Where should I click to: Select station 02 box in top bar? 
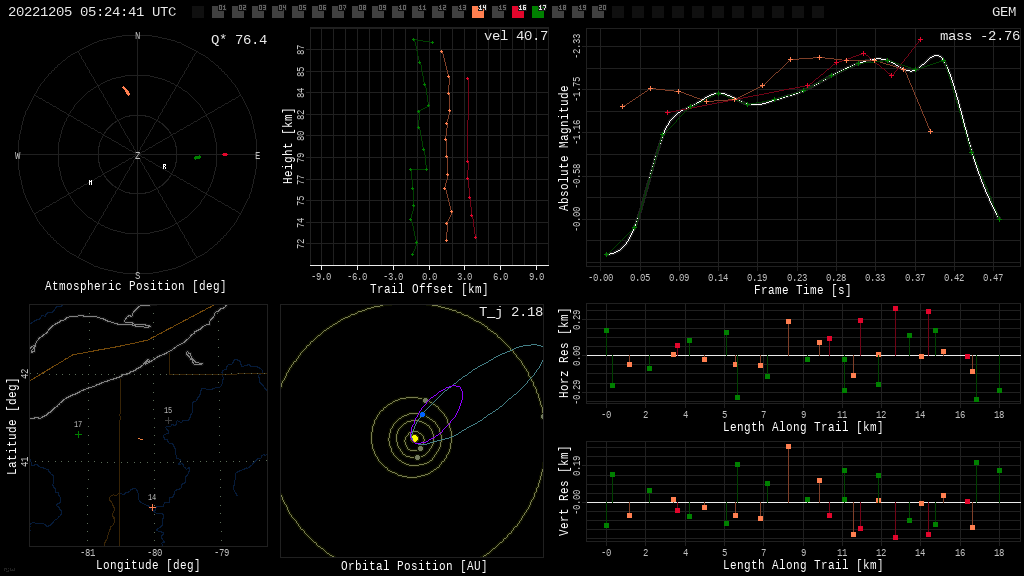(x=238, y=11)
